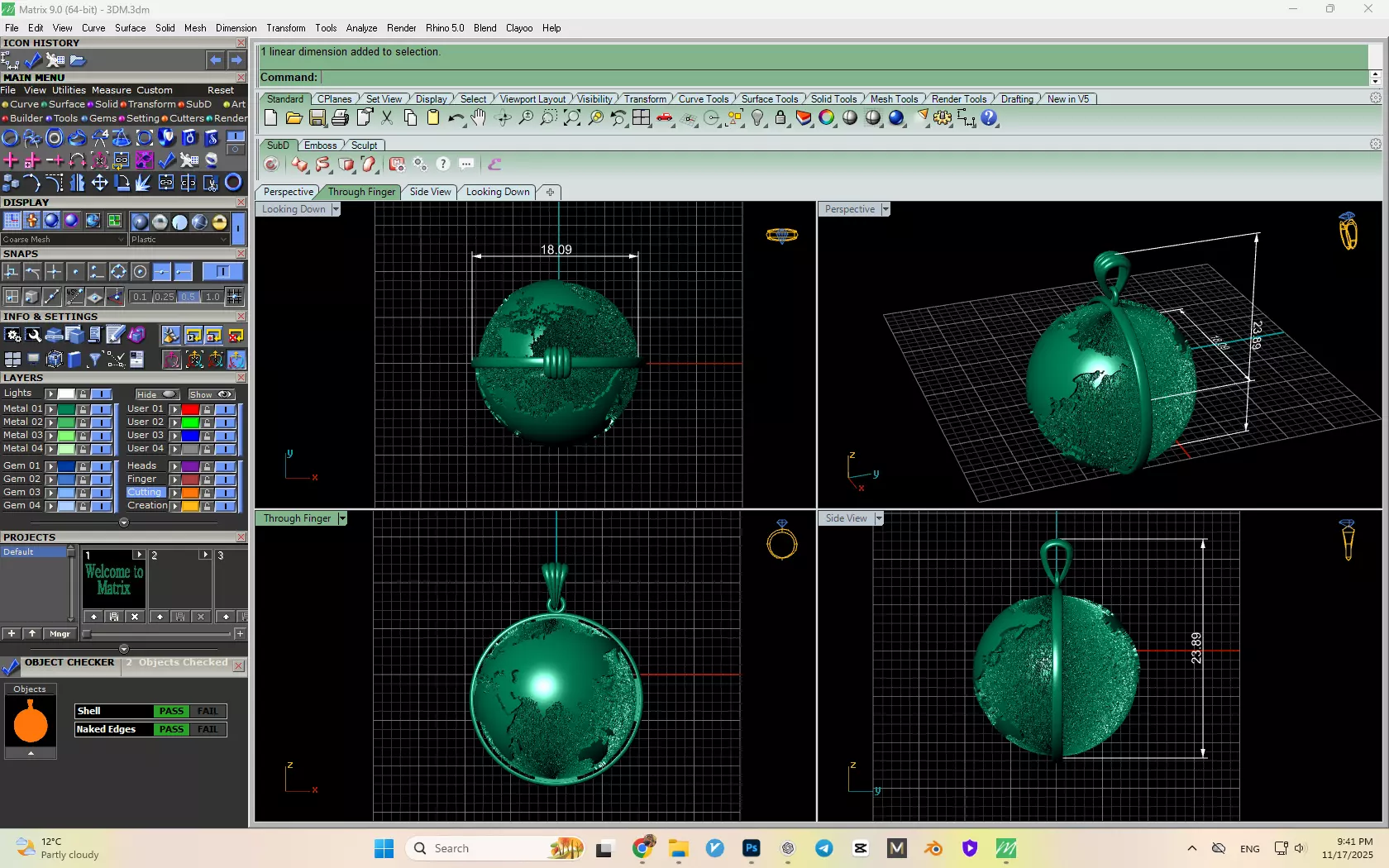Click the Reset button in Main Menu
The height and width of the screenshot is (868, 1389).
(x=221, y=90)
